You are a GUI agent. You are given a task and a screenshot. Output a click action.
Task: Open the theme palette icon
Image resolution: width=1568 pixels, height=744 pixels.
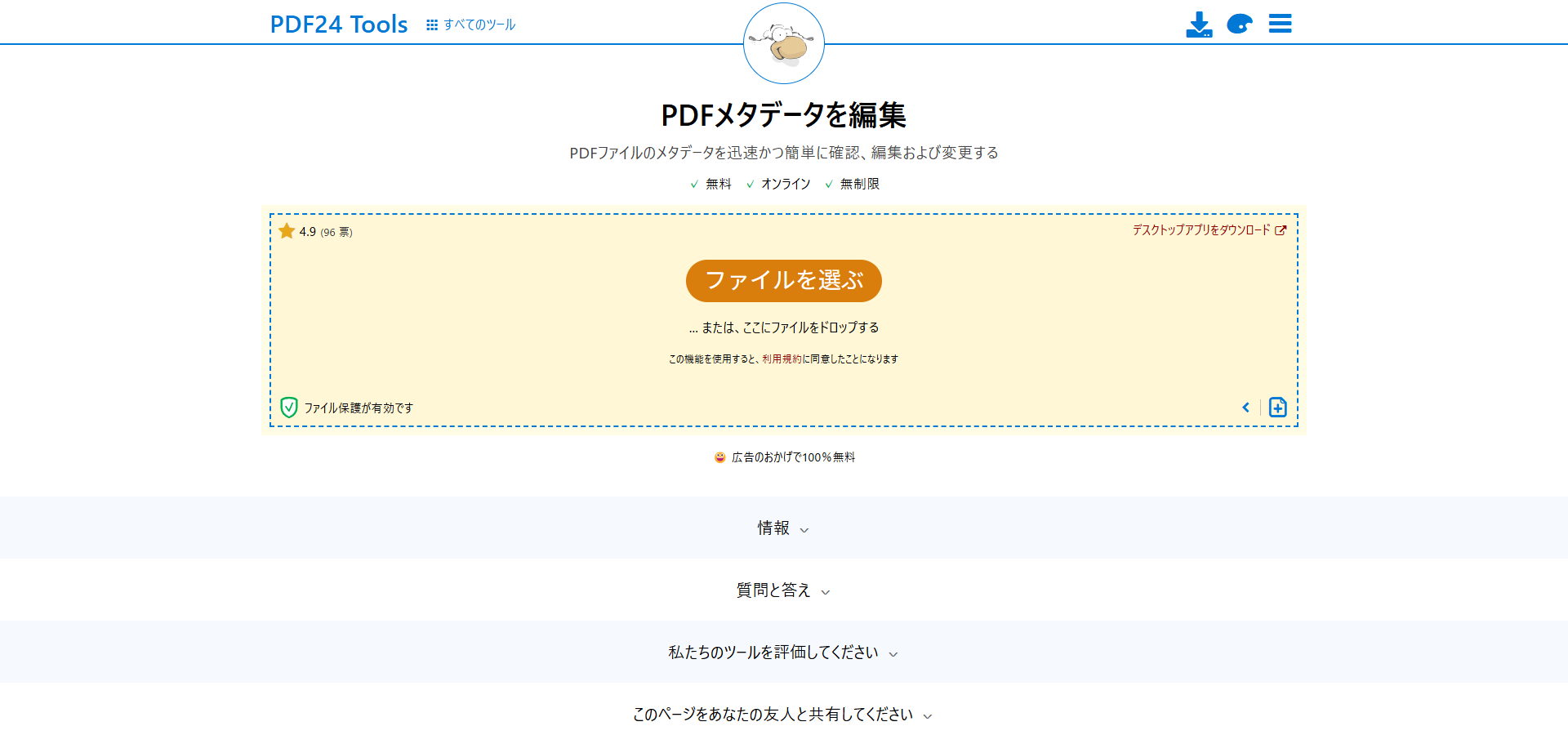pos(1240,24)
